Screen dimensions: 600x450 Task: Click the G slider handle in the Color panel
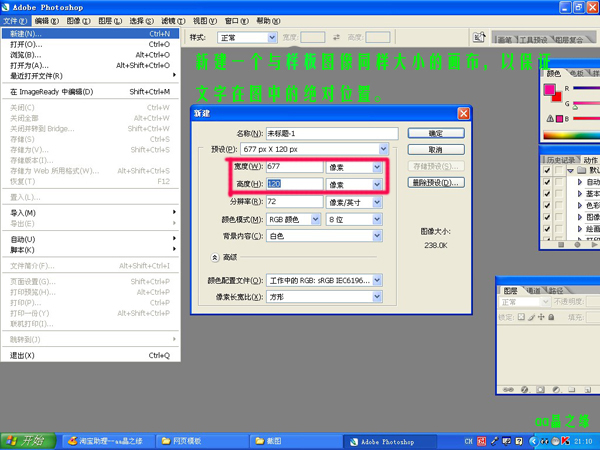coord(575,107)
